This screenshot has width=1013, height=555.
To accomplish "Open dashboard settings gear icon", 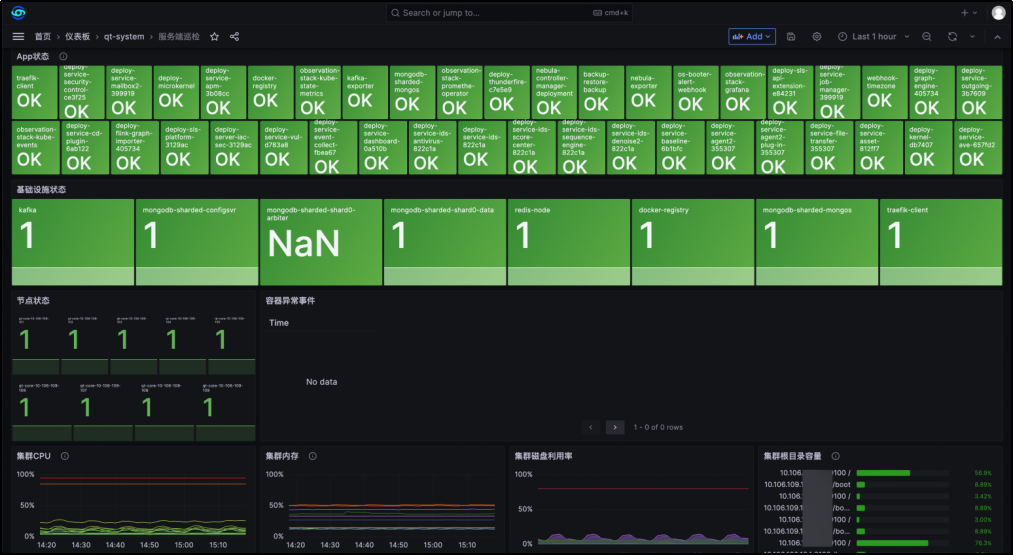I will point(817,37).
